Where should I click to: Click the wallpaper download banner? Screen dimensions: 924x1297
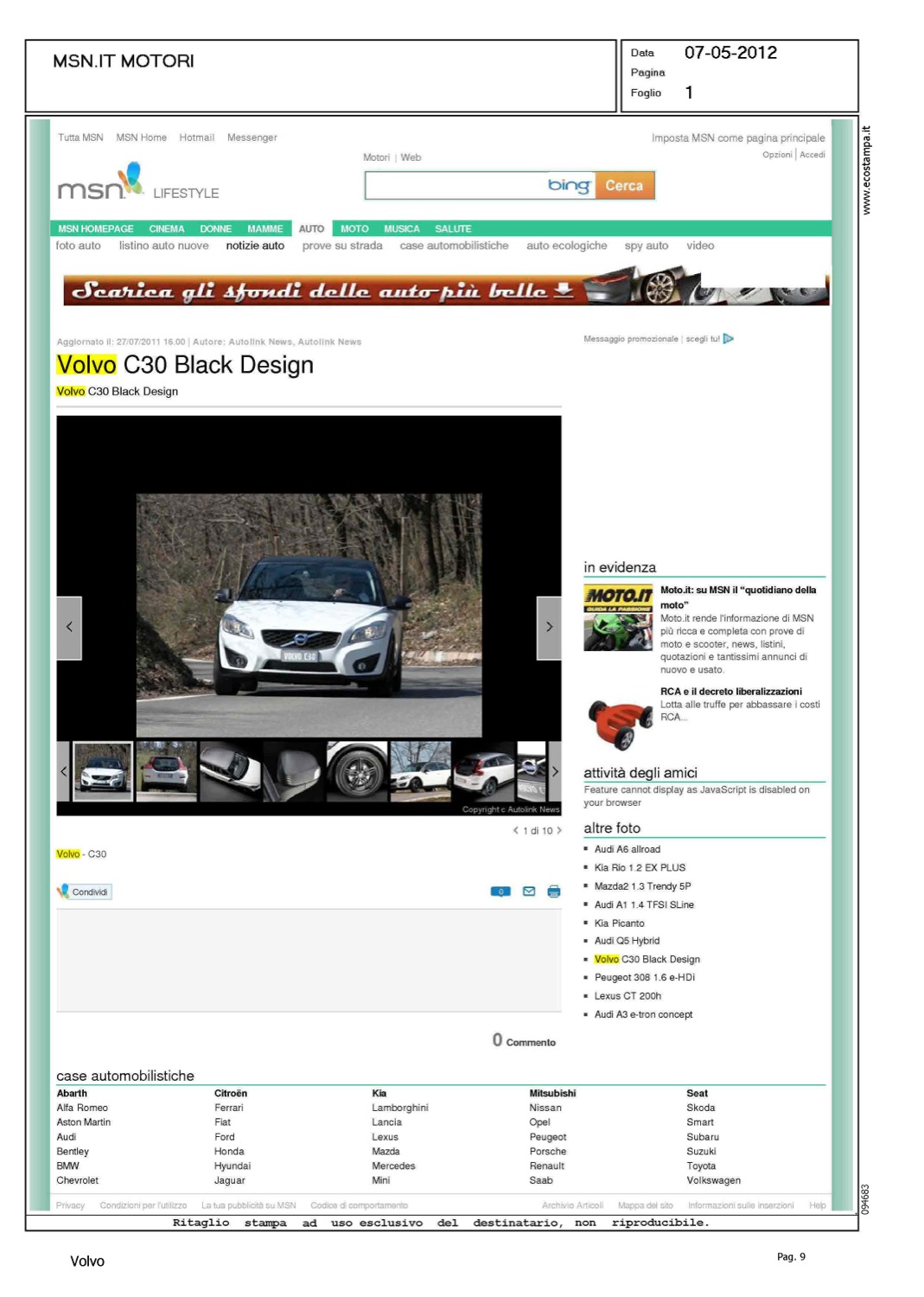(446, 290)
